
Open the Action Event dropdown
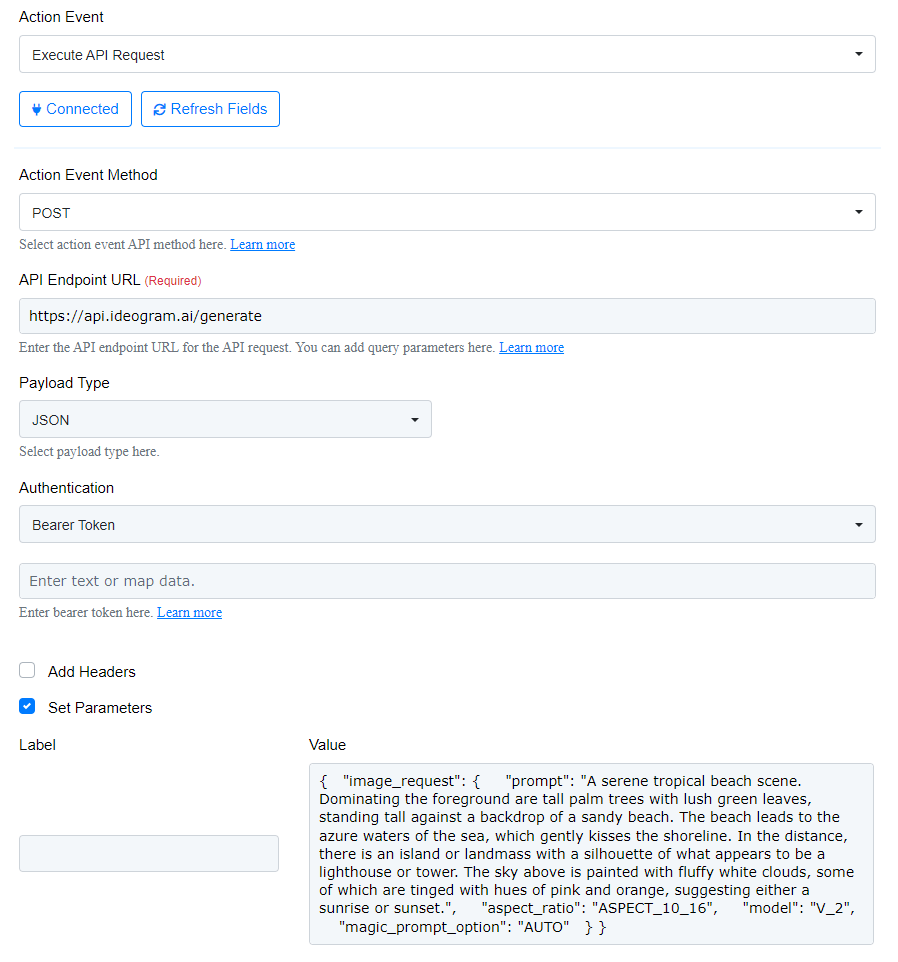click(x=447, y=55)
